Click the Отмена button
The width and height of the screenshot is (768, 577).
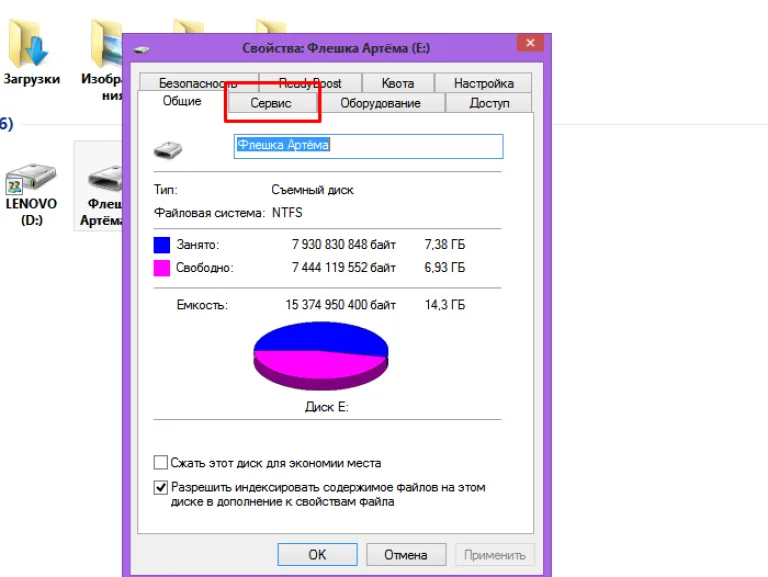(406, 554)
